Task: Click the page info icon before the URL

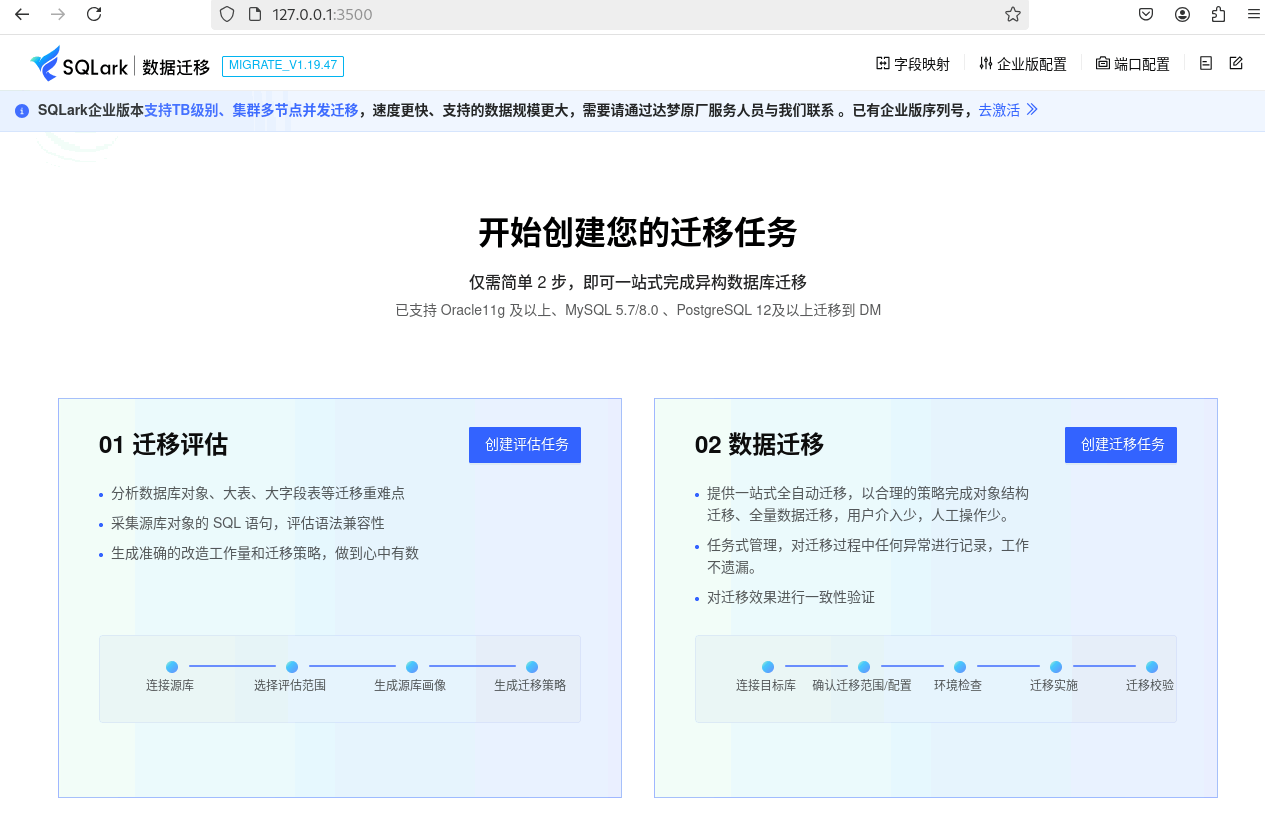Action: point(254,14)
